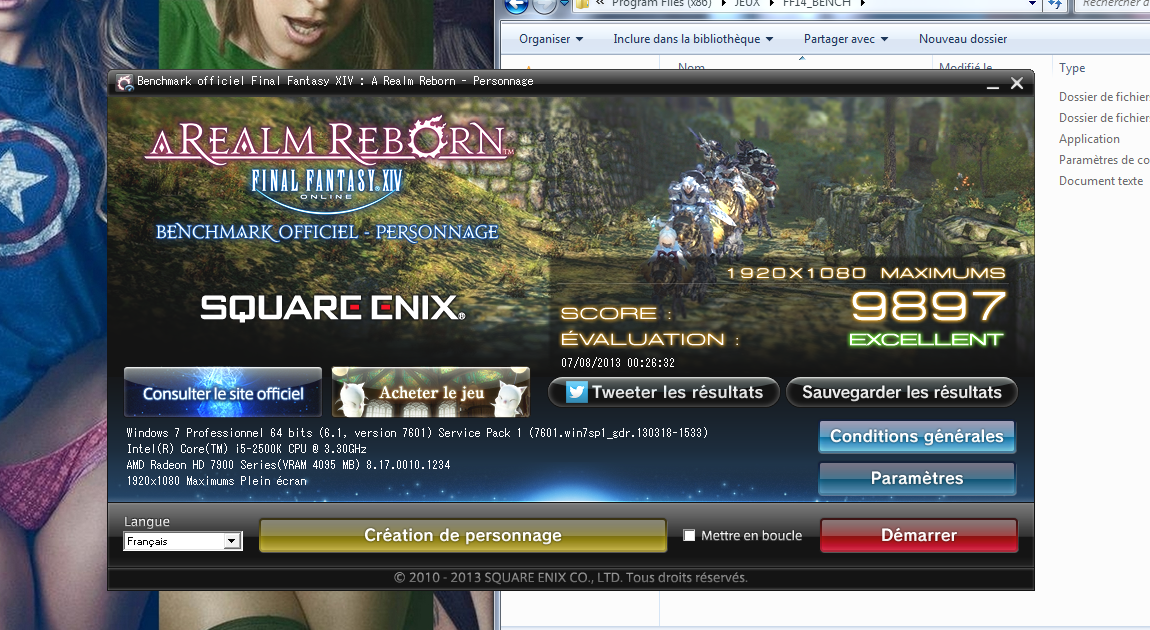Click the score value 9897
This screenshot has width=1150, height=630.
[929, 306]
